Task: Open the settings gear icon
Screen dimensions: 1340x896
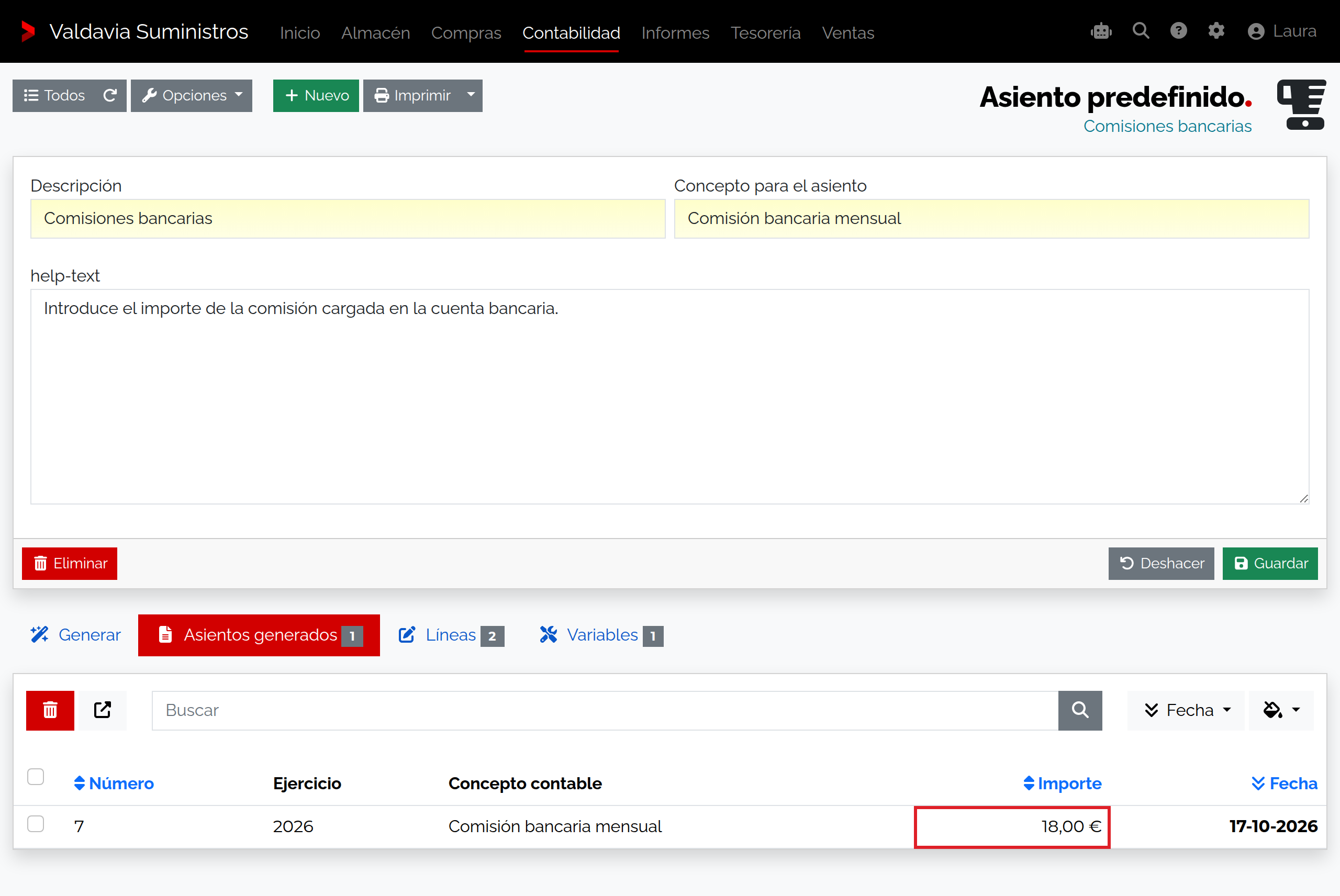Action: pyautogui.click(x=1216, y=31)
